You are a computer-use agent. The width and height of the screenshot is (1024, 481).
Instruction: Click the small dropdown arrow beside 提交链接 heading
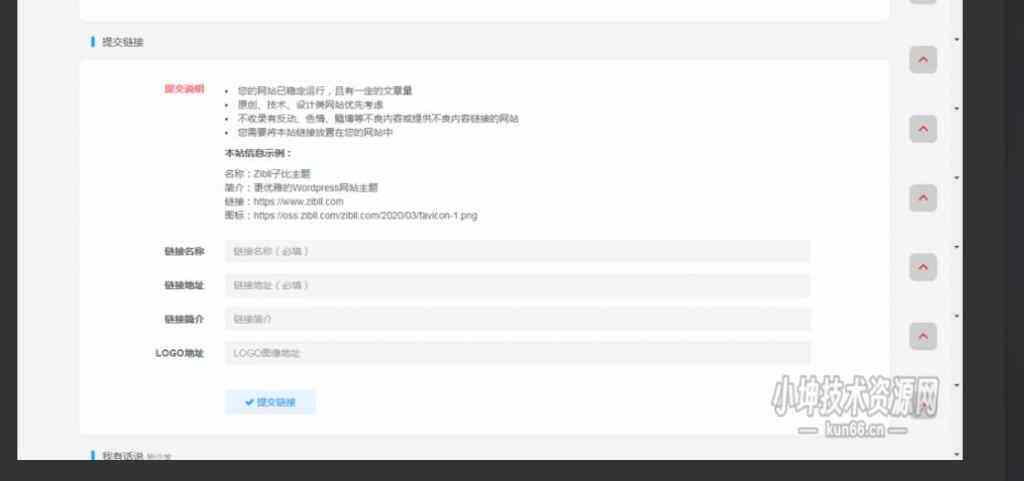click(x=957, y=40)
